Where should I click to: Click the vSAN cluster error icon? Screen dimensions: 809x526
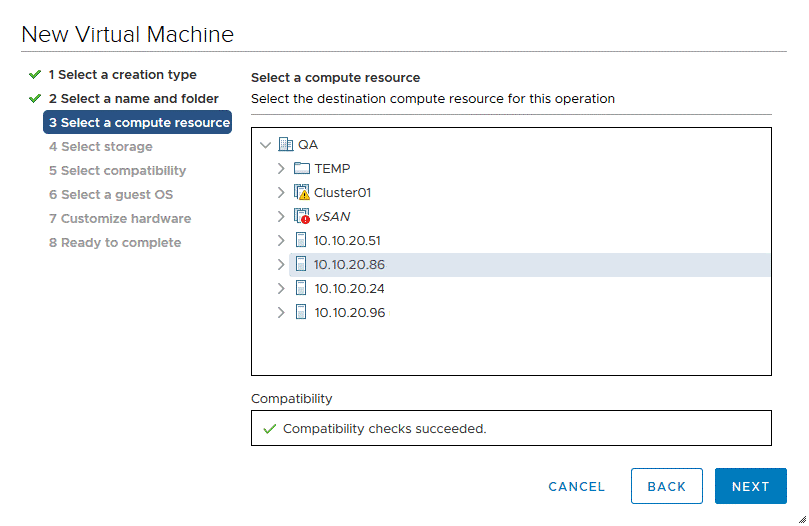click(x=302, y=217)
